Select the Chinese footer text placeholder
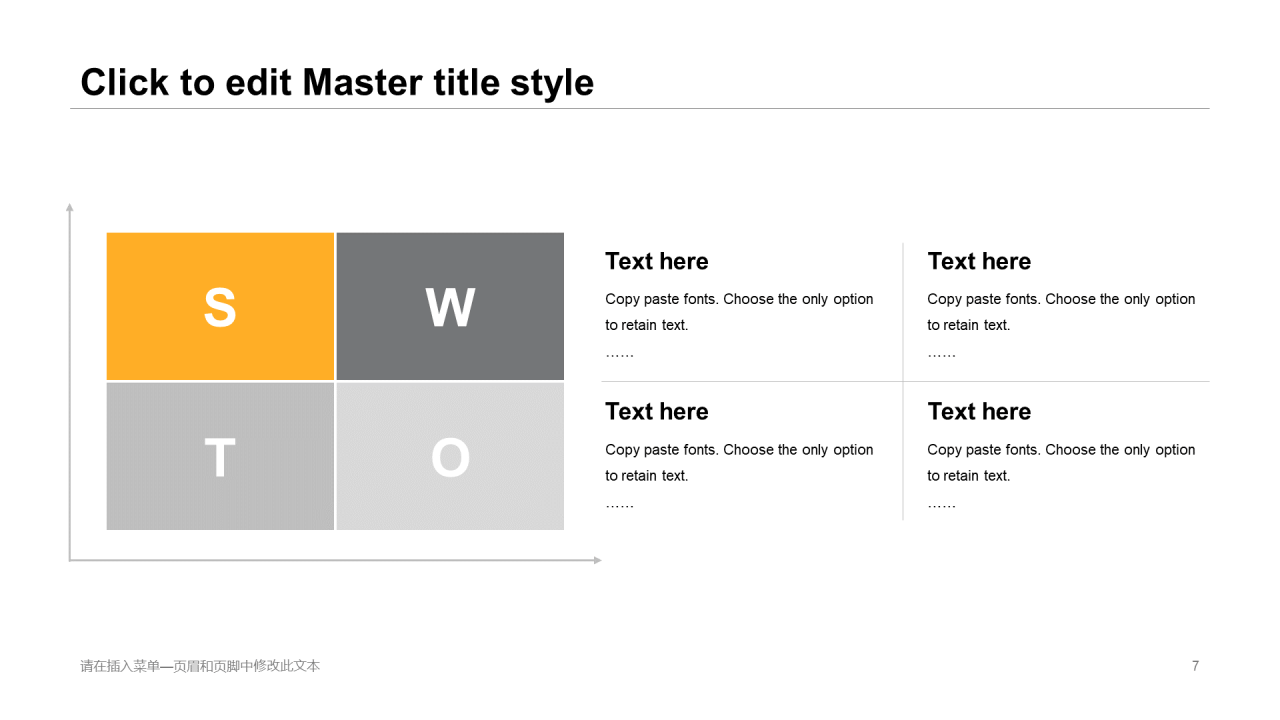The width and height of the screenshot is (1280, 720). (x=200, y=666)
